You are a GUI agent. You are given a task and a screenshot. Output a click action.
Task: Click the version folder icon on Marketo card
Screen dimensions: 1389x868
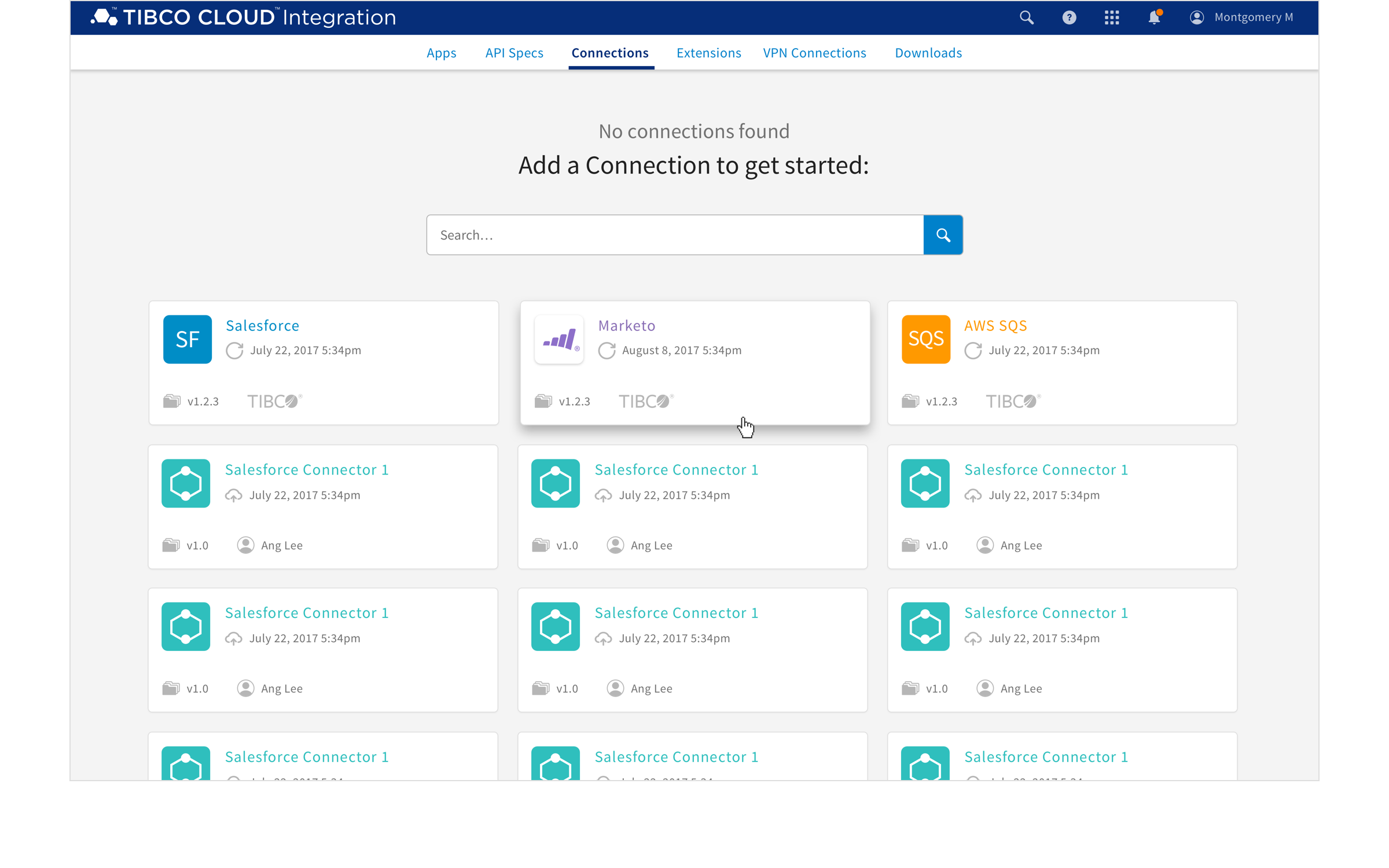click(543, 401)
